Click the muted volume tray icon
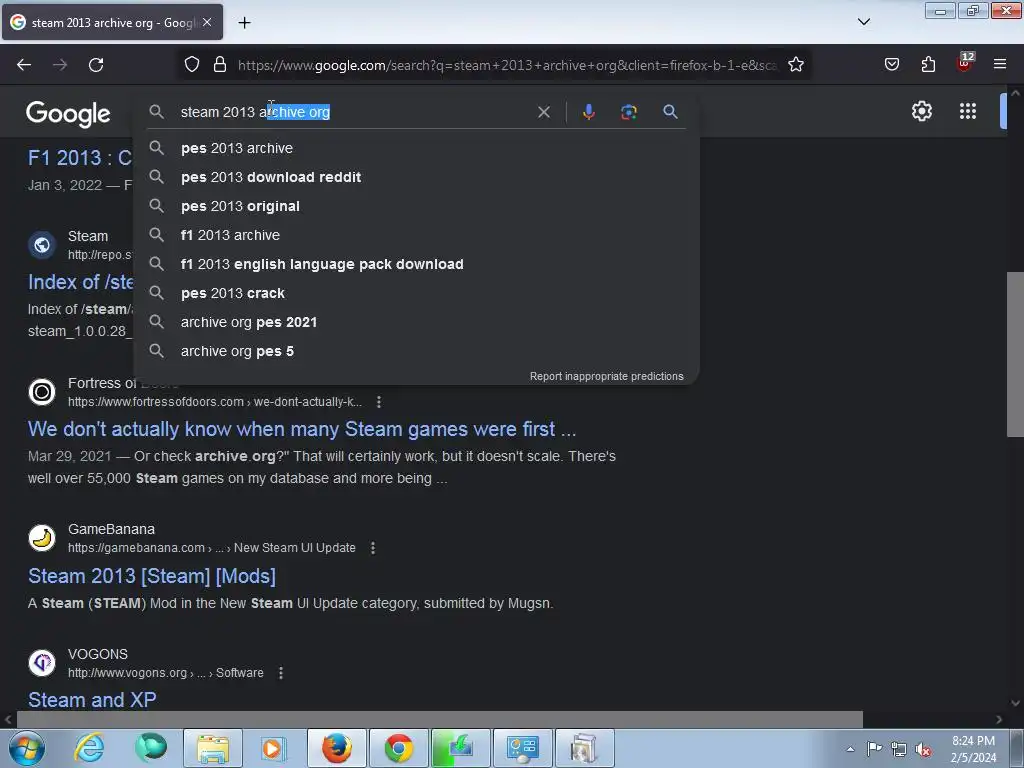 [x=923, y=749]
